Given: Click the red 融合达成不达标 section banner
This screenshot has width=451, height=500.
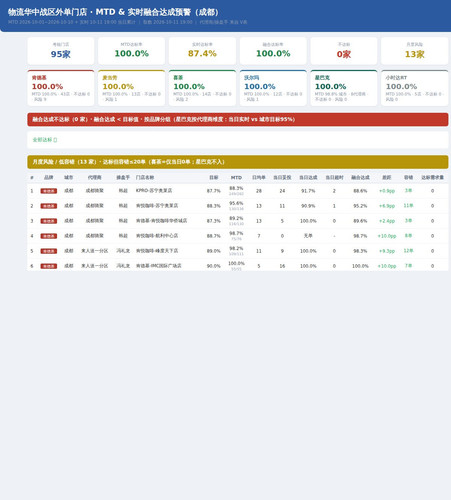Looking at the screenshot, I should pos(238,119).
